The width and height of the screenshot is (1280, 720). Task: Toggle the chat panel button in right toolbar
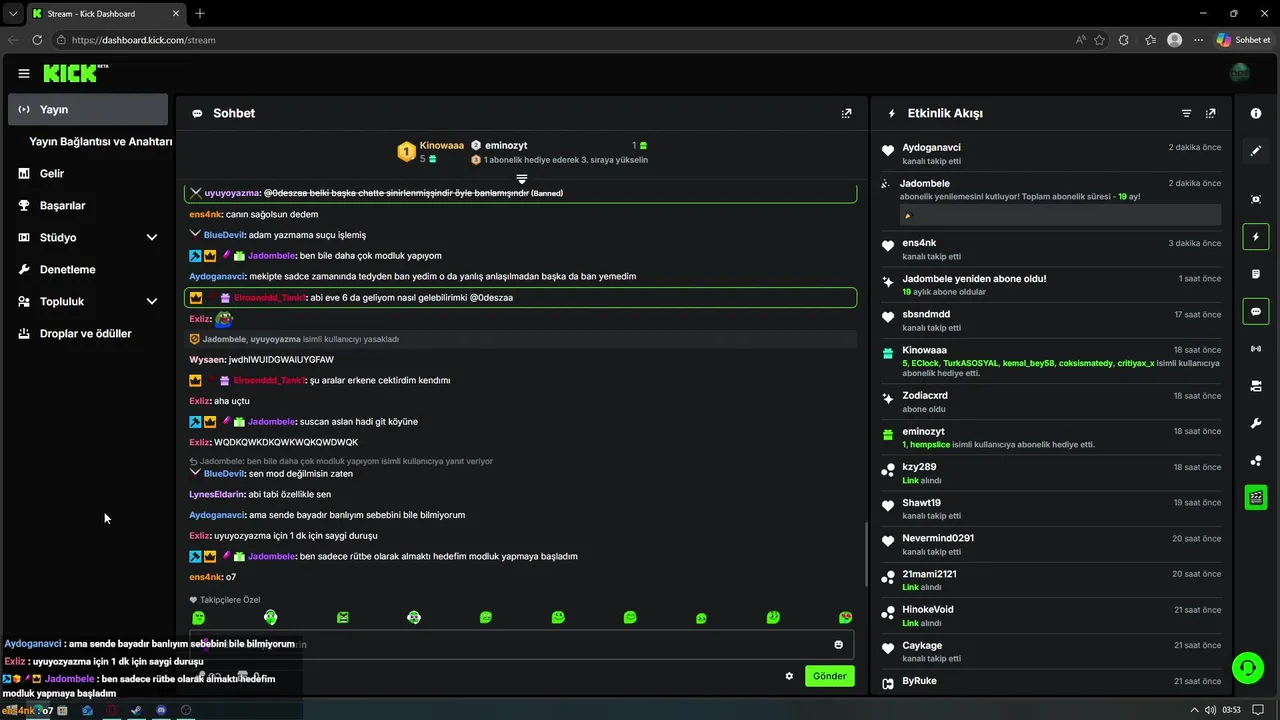tap(1256, 311)
